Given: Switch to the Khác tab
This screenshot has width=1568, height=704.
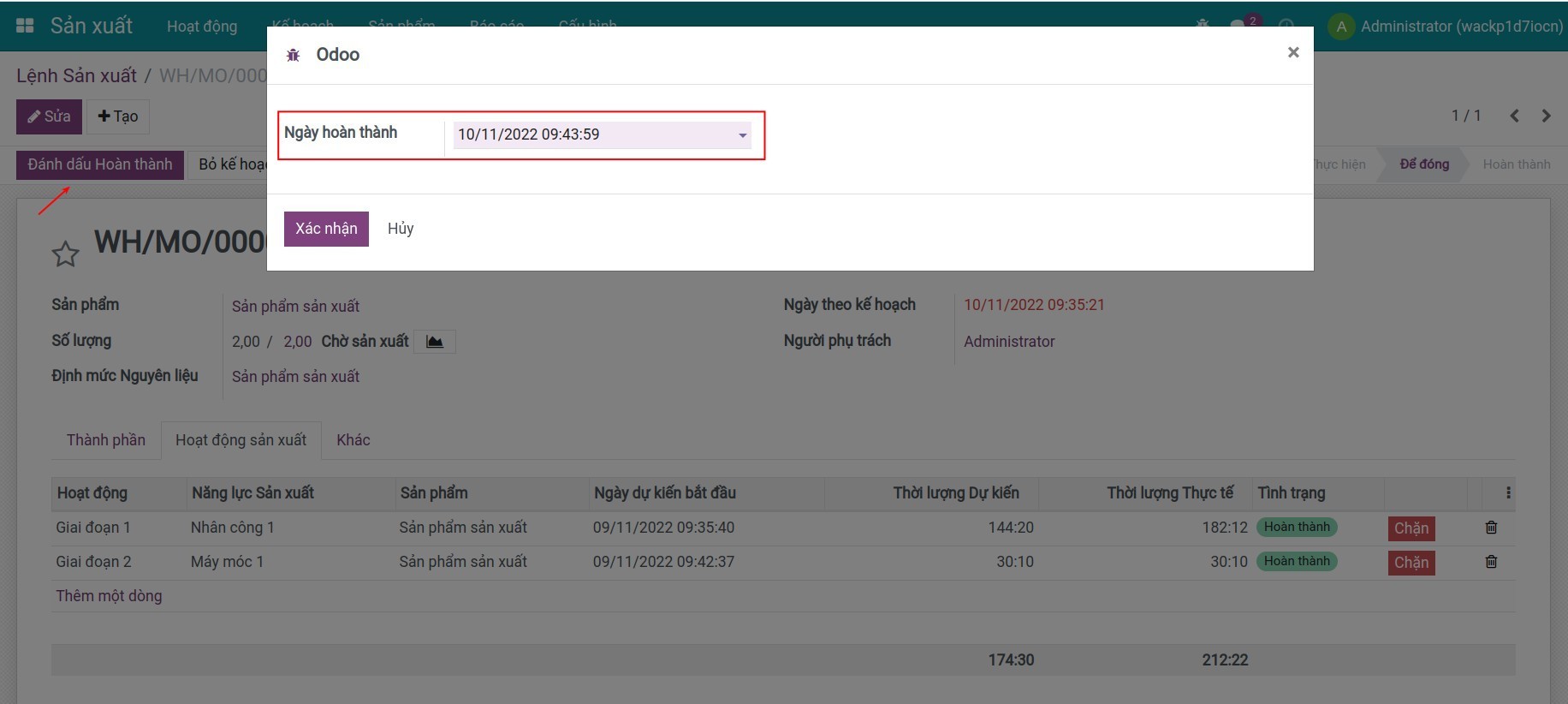Looking at the screenshot, I should (x=353, y=440).
